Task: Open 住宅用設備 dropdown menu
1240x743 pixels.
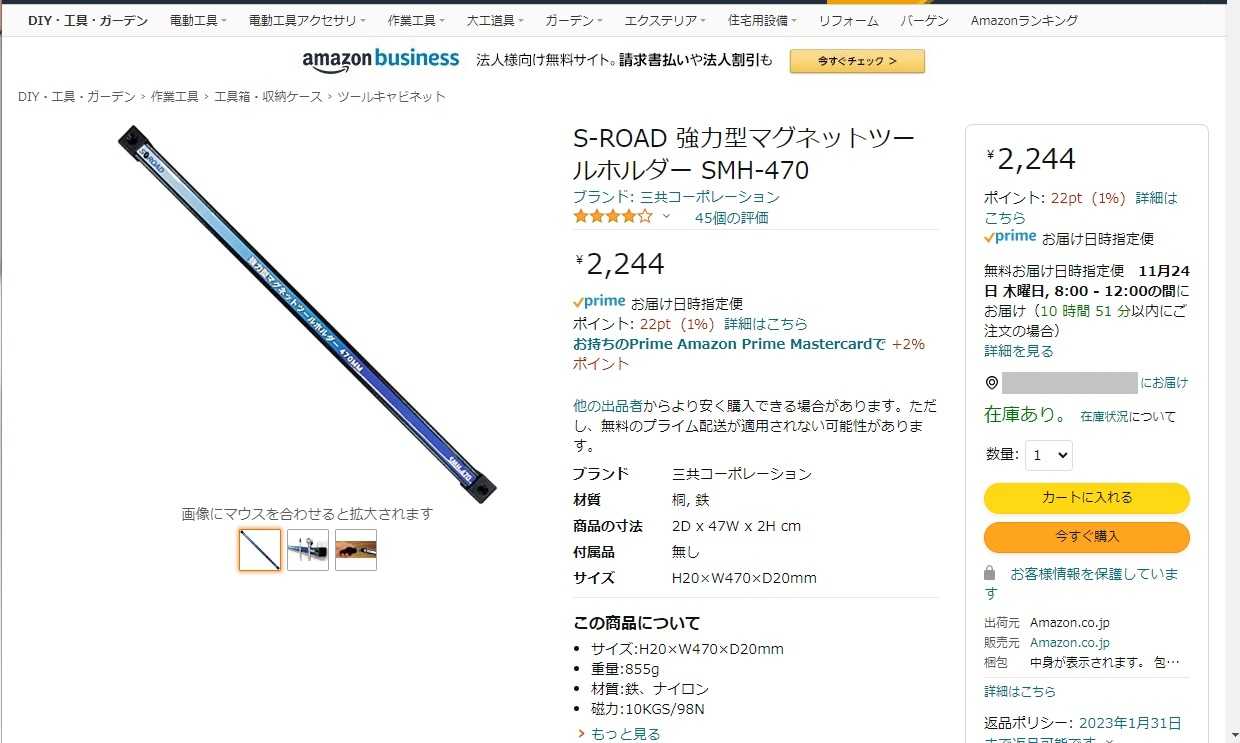Action: tap(763, 20)
